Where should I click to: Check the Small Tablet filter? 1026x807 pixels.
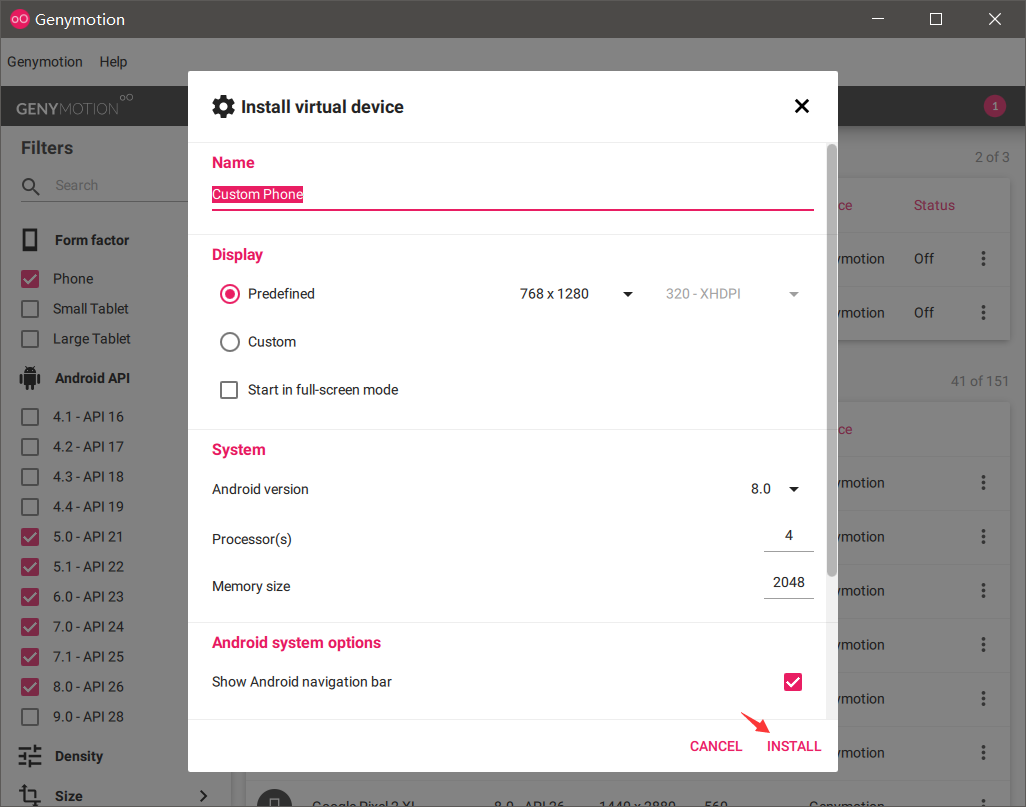click(30, 309)
